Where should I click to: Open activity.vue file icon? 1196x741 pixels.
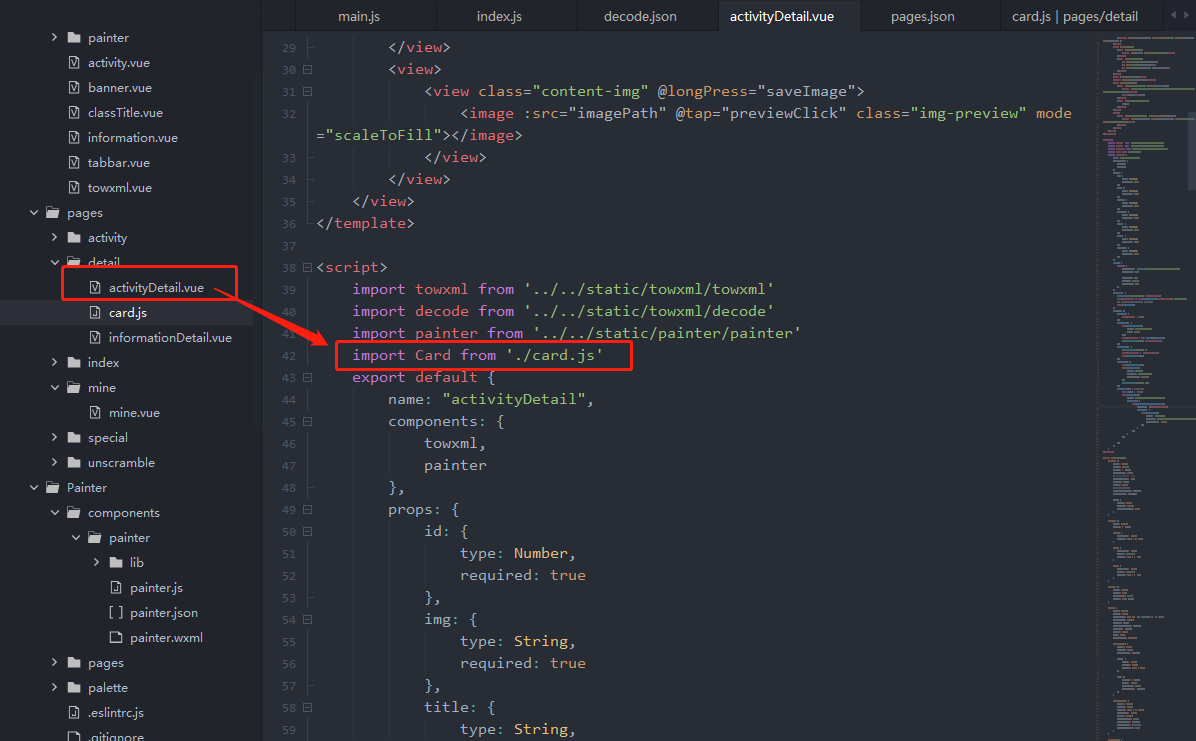(74, 63)
